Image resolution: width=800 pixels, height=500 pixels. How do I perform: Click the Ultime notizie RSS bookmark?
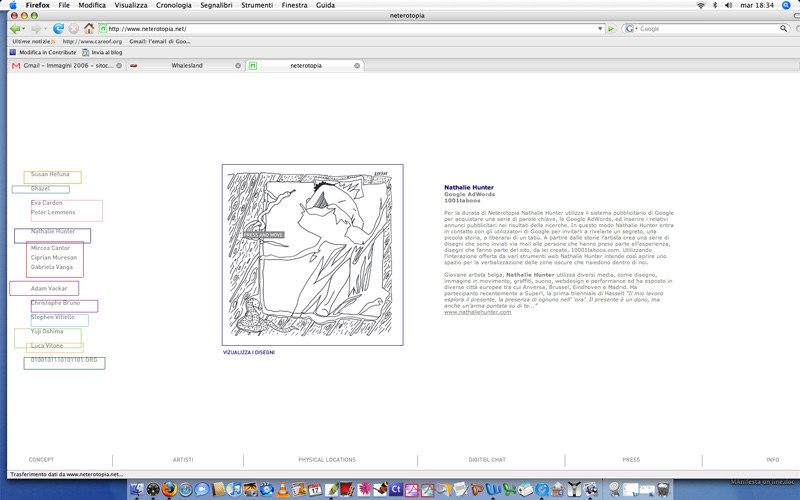pyautogui.click(x=33, y=41)
